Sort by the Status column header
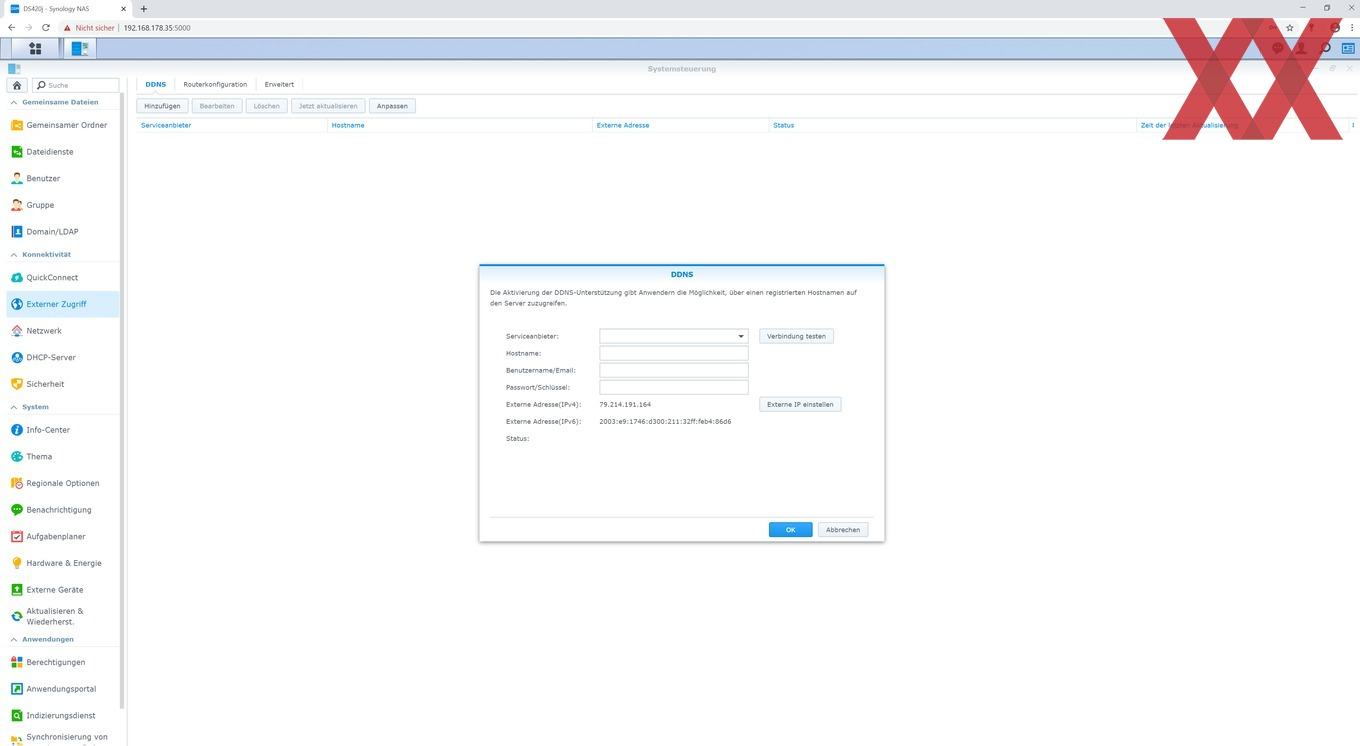This screenshot has width=1360, height=746. (x=953, y=125)
